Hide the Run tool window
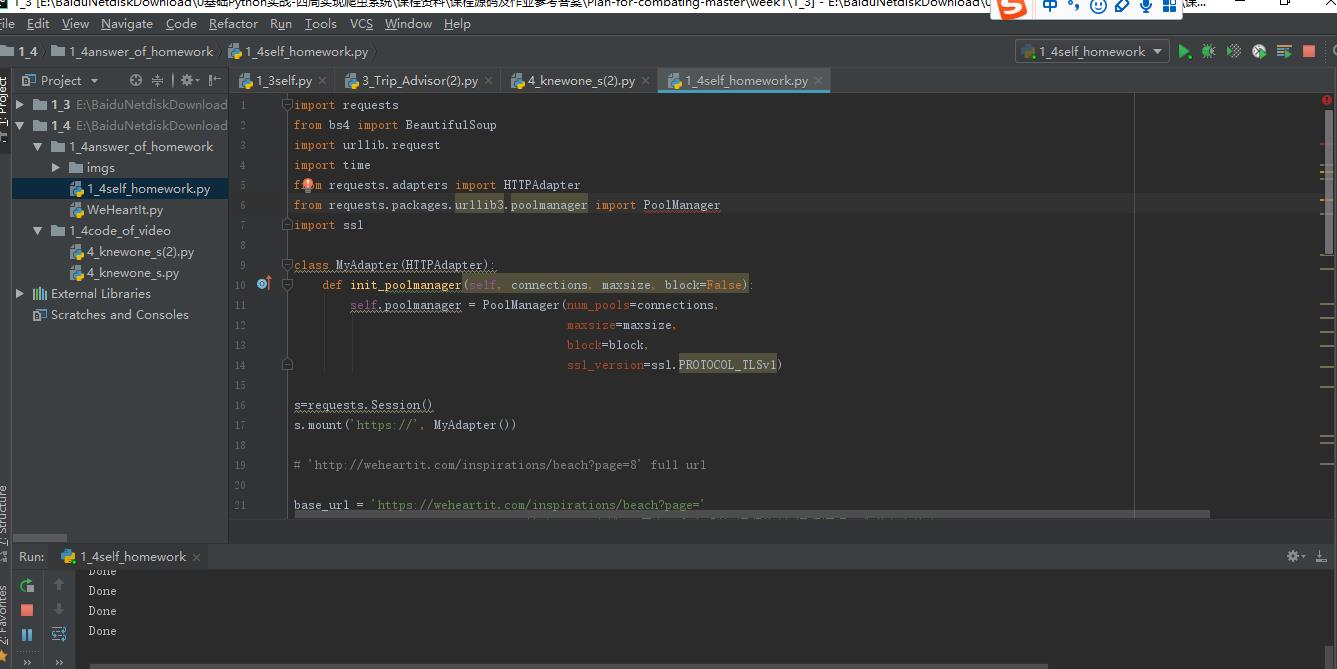 pos(1321,556)
